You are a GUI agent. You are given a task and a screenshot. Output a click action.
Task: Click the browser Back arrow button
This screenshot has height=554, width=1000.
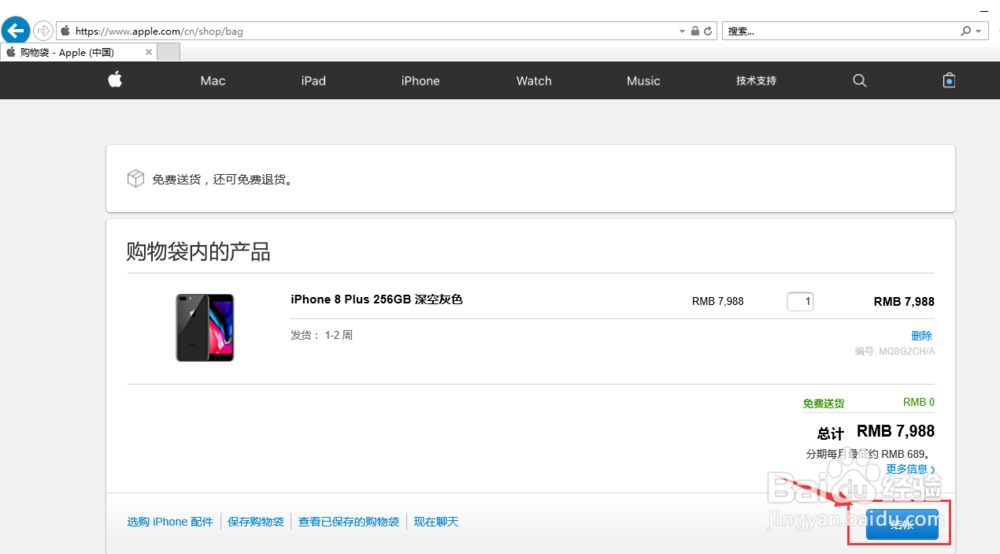[x=16, y=30]
